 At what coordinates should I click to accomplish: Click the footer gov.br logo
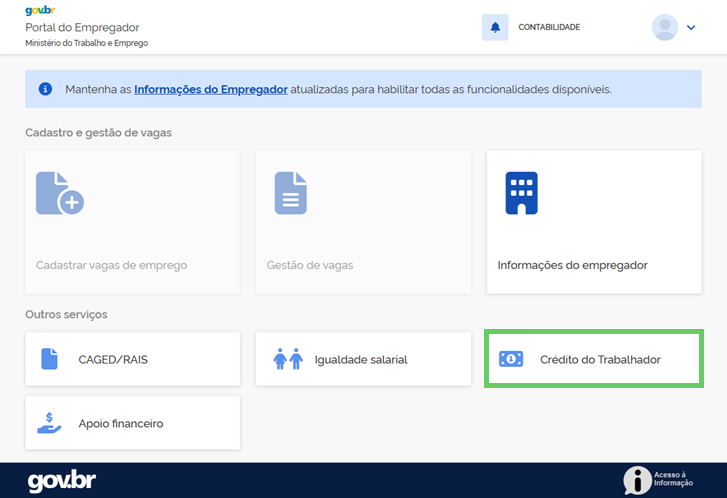62,481
